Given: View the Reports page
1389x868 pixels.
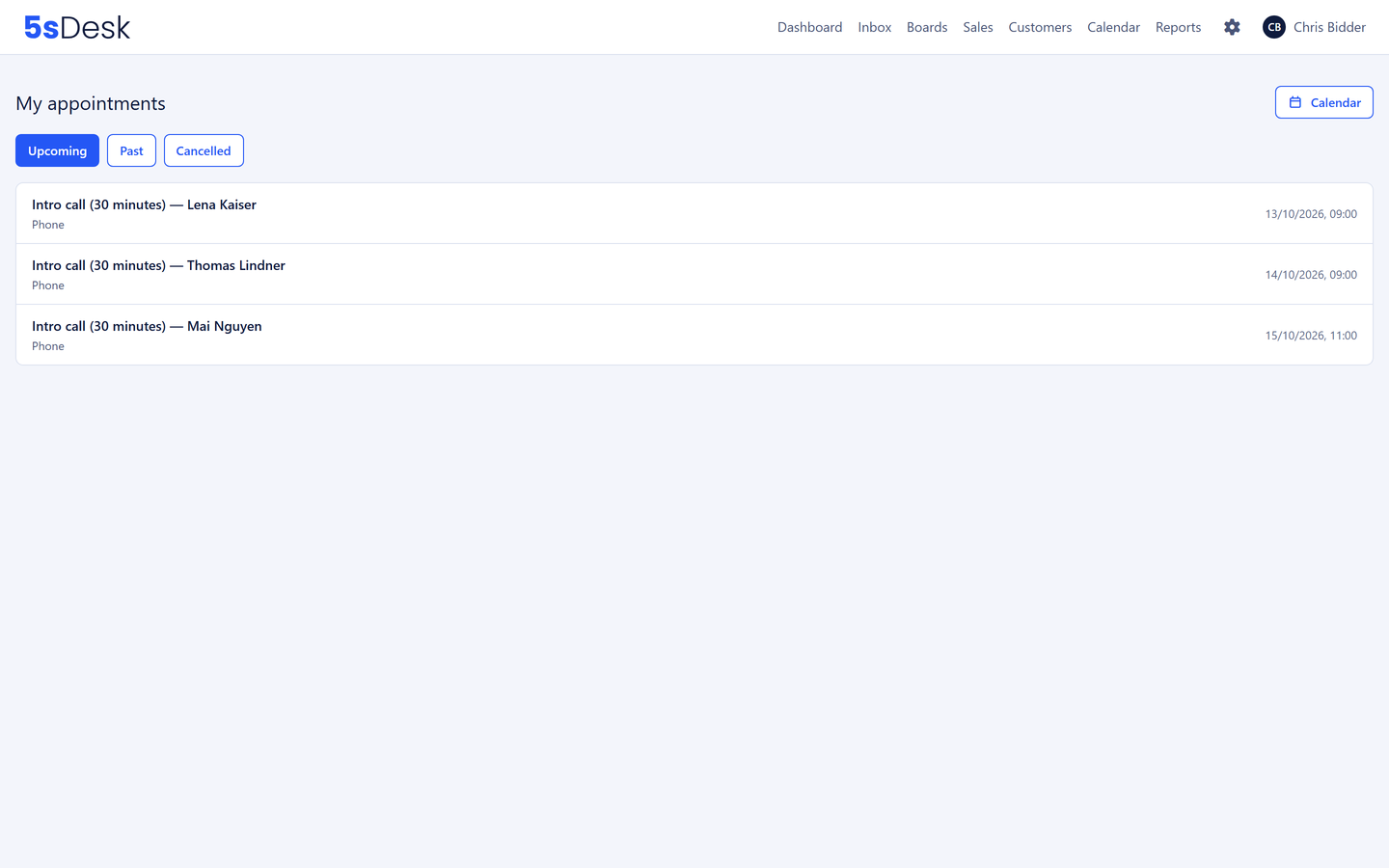Looking at the screenshot, I should [1179, 27].
